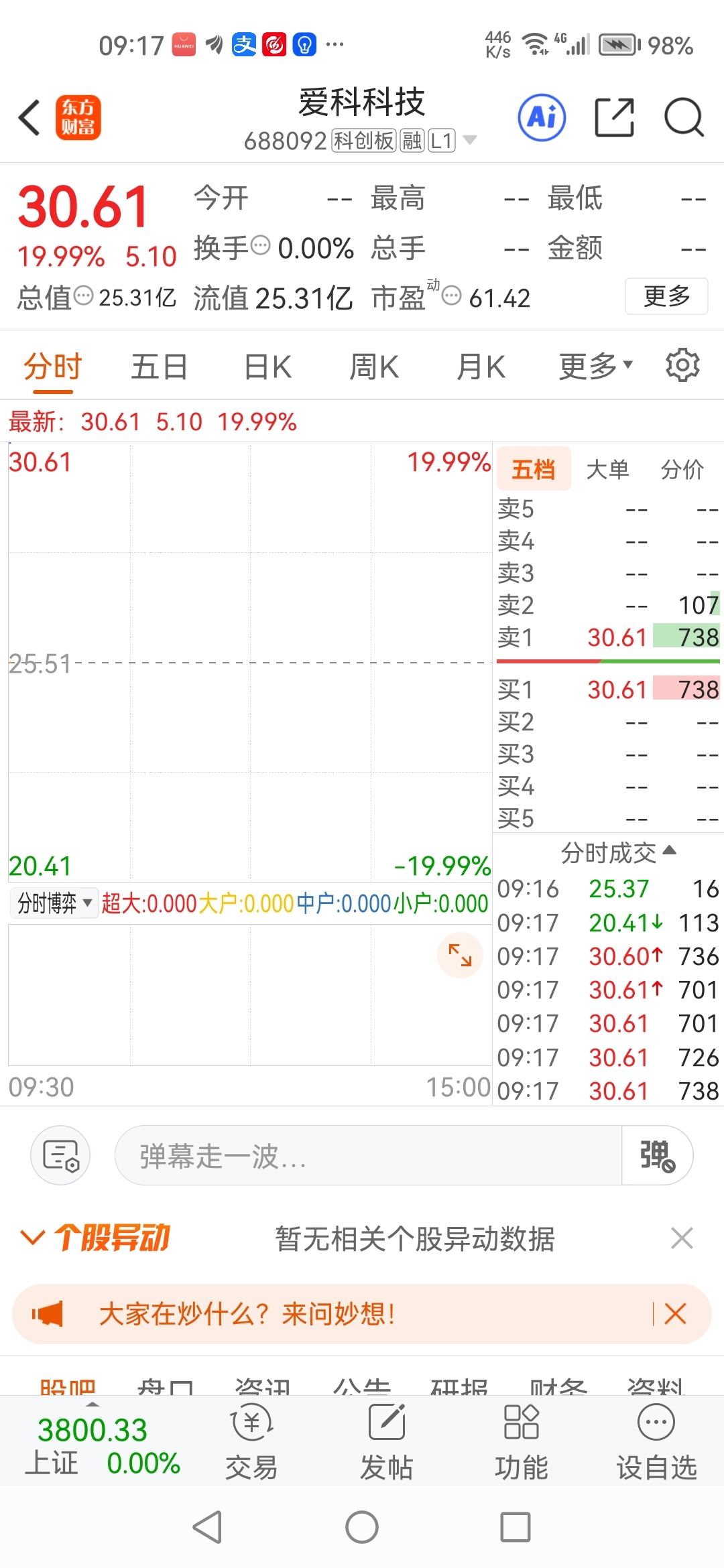Tap the 超大:0.000 indicator value
The image size is (724, 1568).
tap(149, 903)
